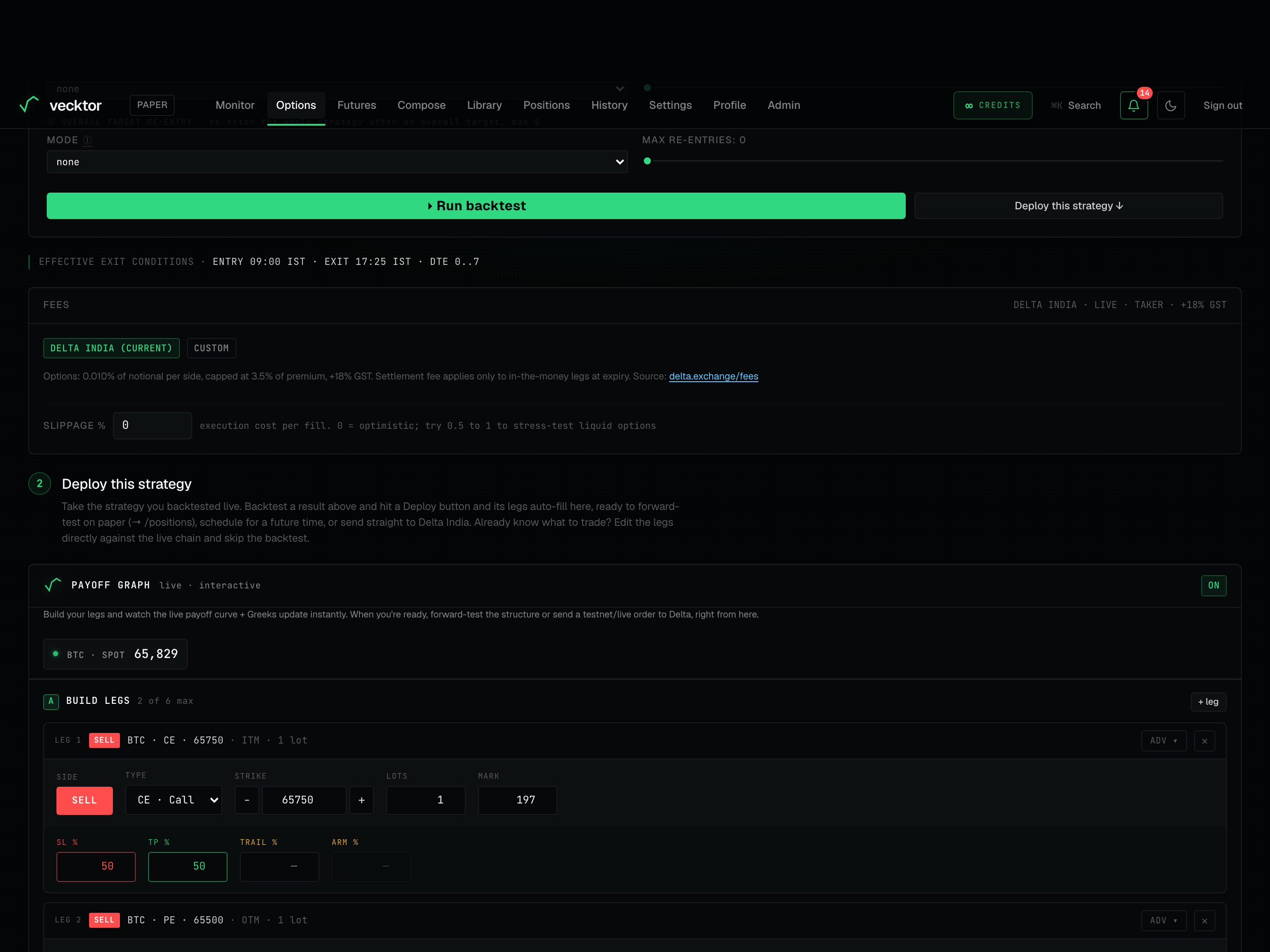Click the Build Legs A badge

coord(51,701)
